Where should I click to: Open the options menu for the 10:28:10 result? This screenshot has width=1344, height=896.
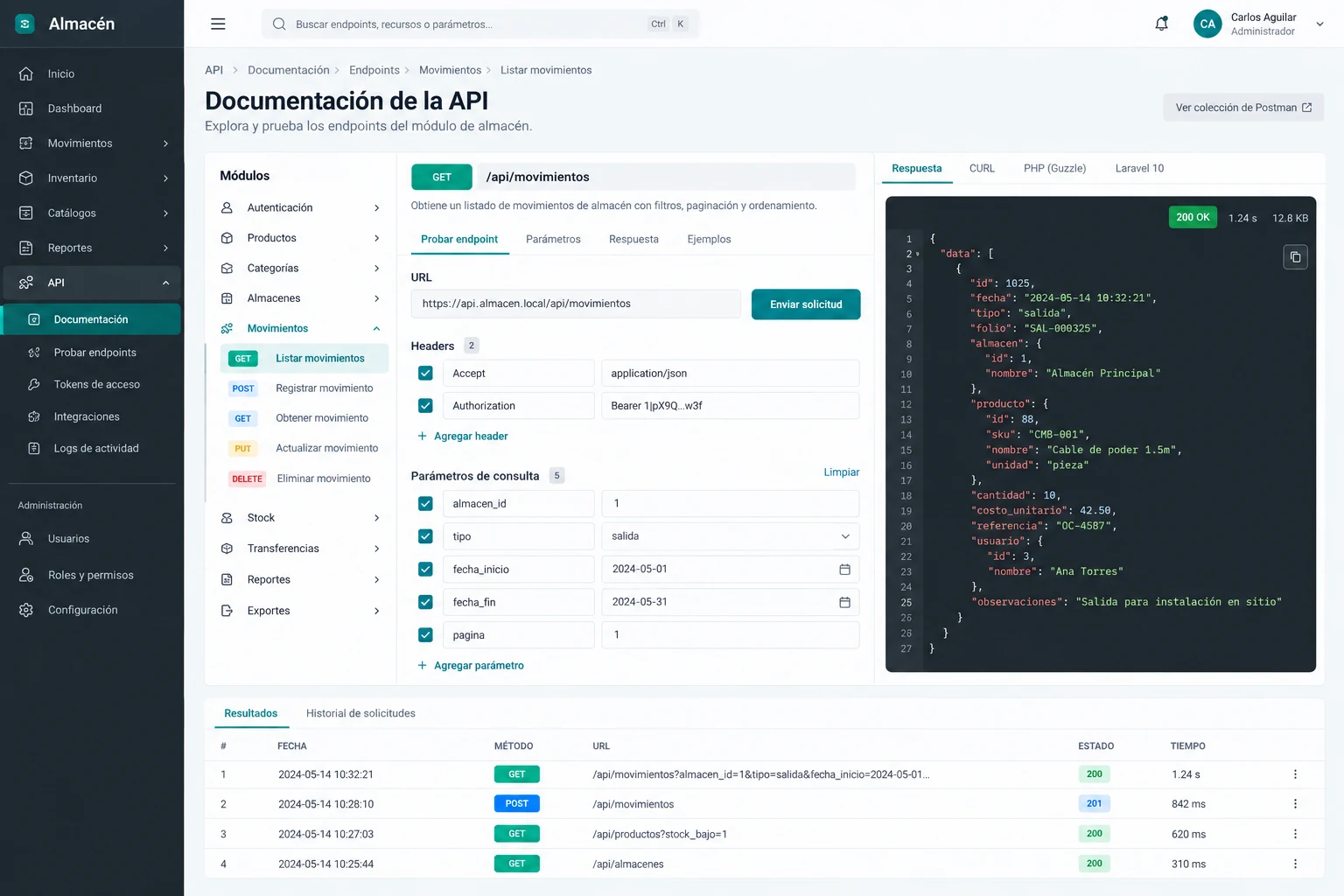point(1295,804)
